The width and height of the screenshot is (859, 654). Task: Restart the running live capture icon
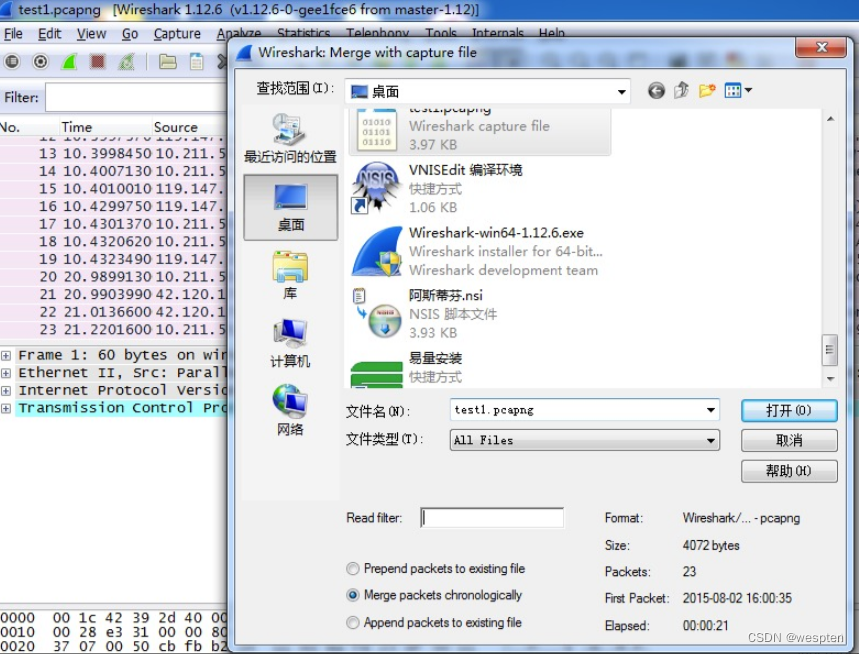click(127, 61)
